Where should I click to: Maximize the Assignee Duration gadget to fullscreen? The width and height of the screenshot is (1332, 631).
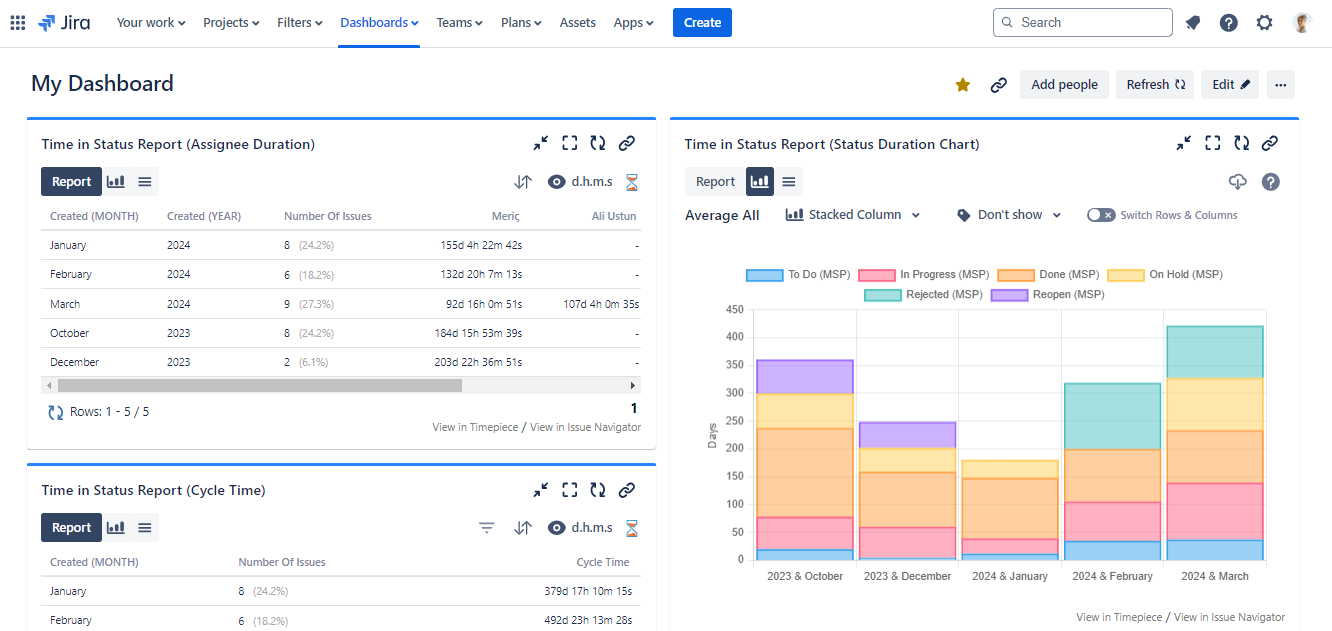click(x=569, y=143)
